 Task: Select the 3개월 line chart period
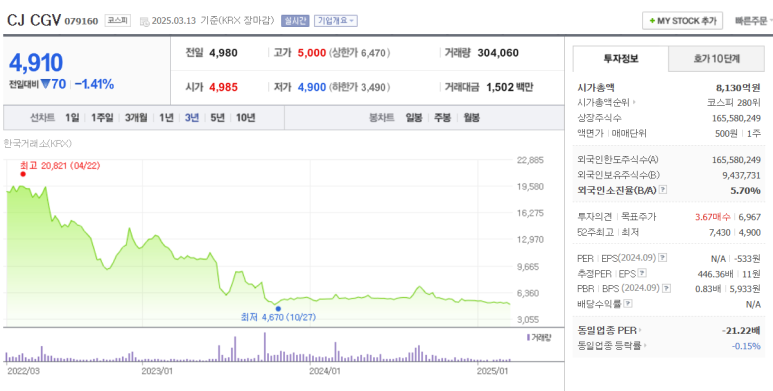(x=136, y=117)
